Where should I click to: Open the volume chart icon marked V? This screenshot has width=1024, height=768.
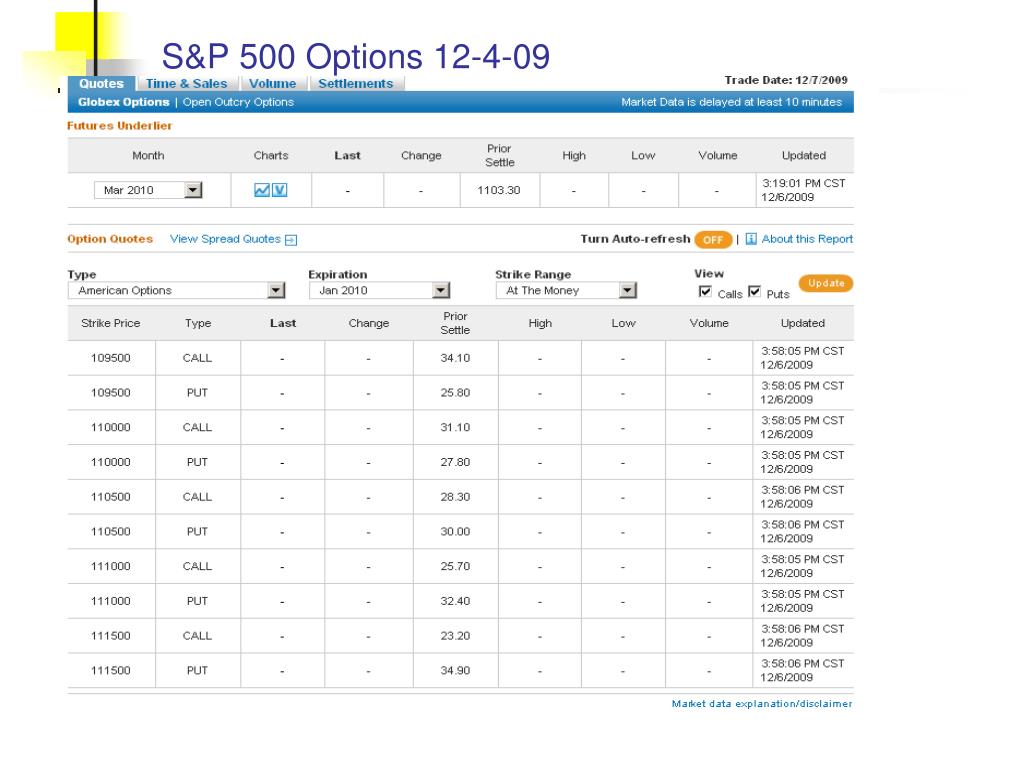[280, 190]
